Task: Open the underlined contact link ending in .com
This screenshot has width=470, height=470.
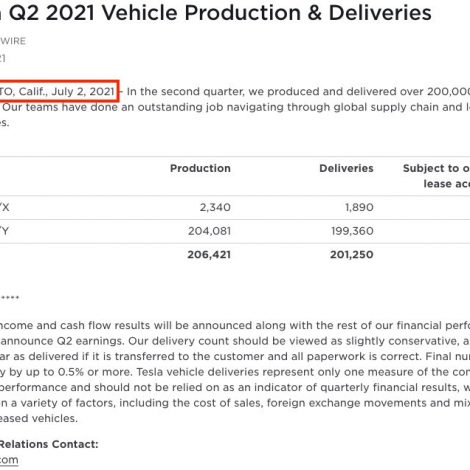Action: (x=9, y=460)
